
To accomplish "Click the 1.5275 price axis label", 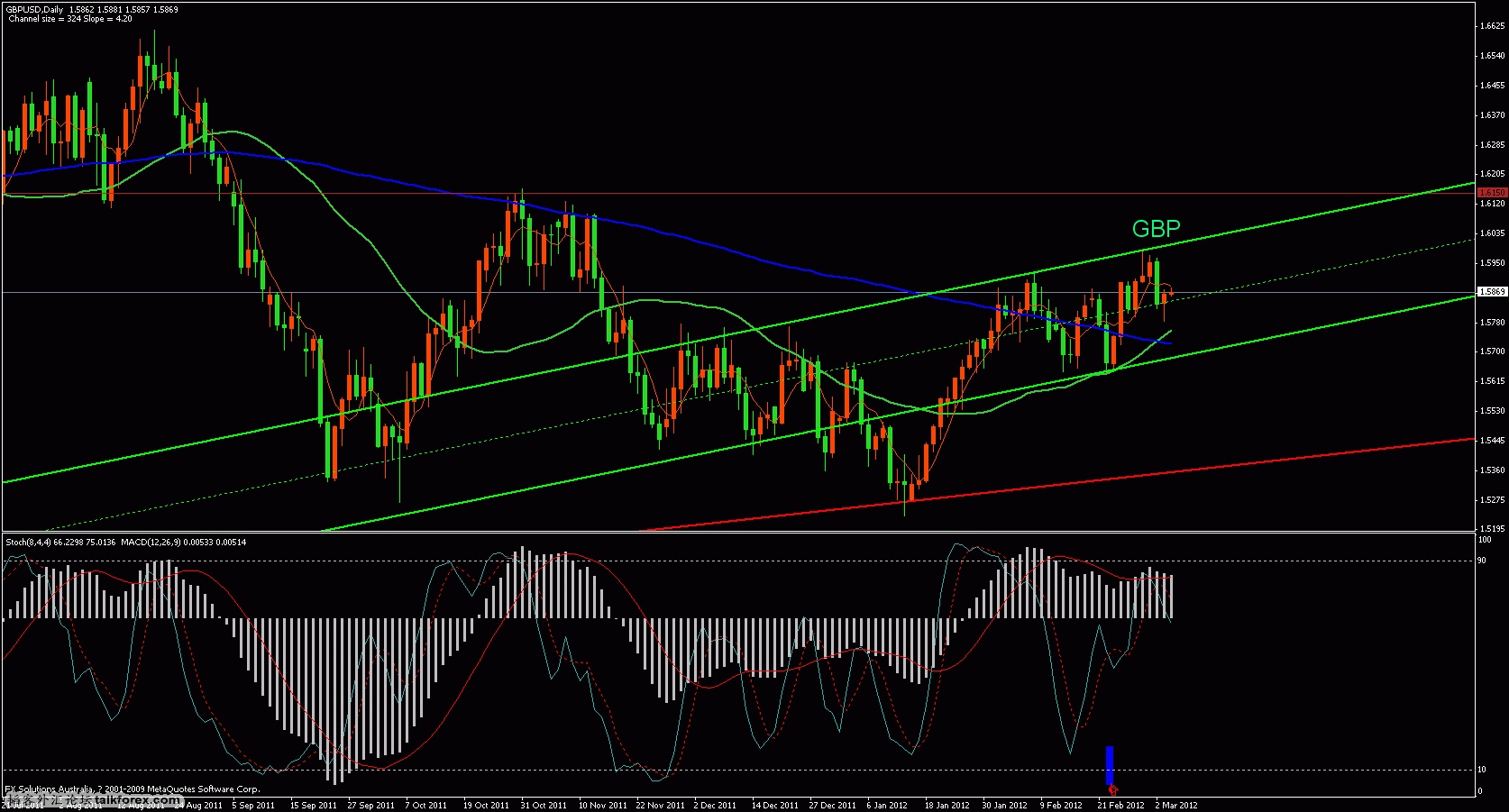I will (1493, 499).
